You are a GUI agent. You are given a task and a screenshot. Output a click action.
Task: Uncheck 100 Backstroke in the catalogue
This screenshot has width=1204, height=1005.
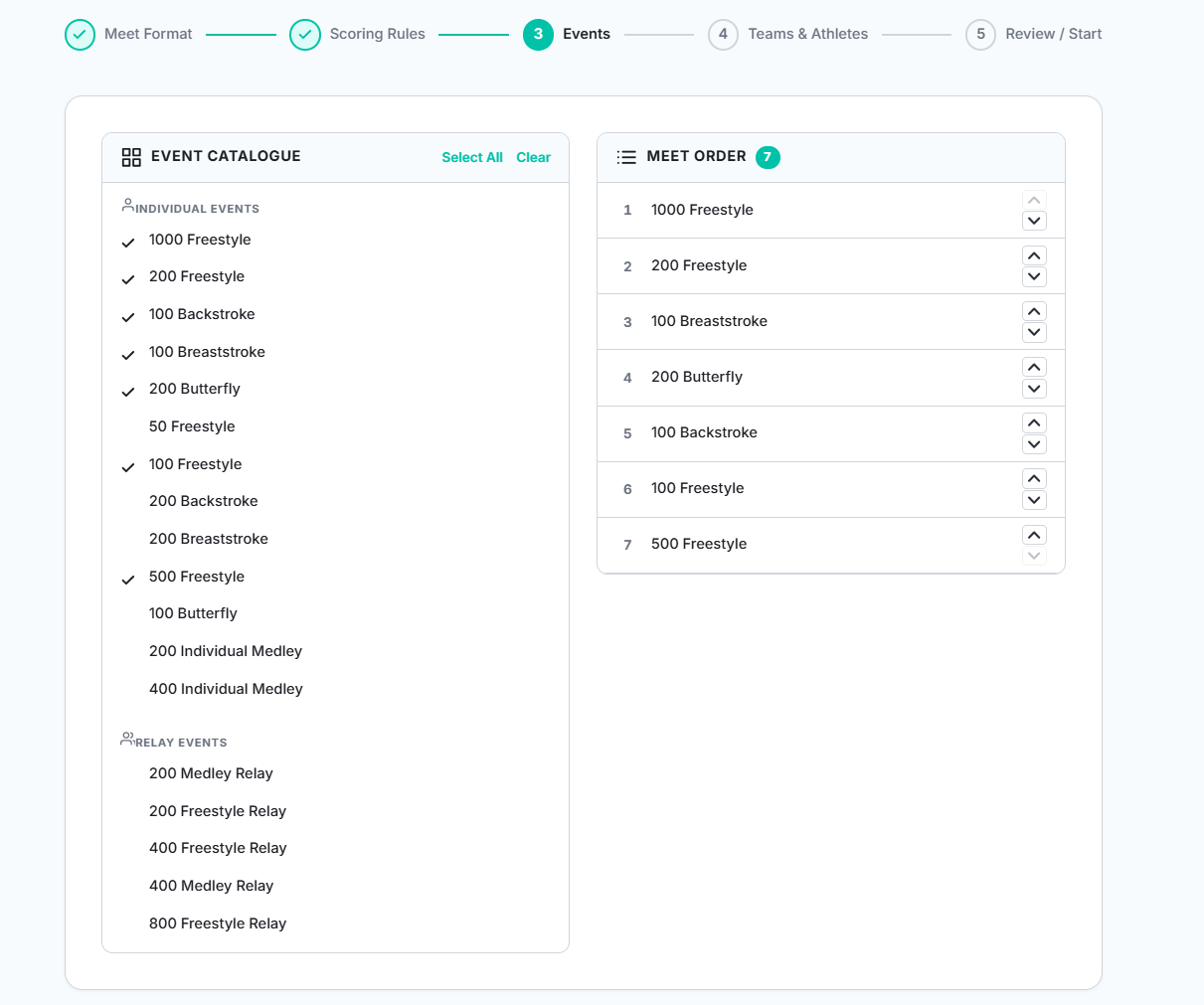click(202, 314)
